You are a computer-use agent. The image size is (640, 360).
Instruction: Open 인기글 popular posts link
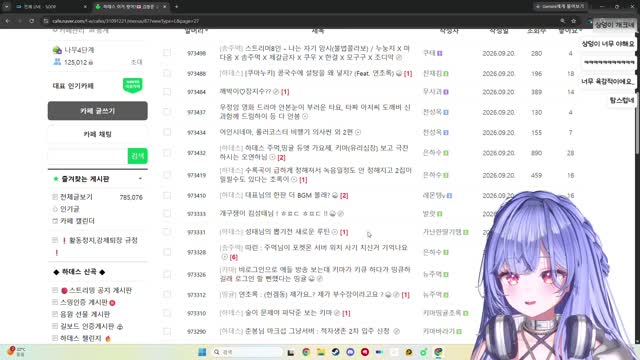pyautogui.click(x=70, y=209)
